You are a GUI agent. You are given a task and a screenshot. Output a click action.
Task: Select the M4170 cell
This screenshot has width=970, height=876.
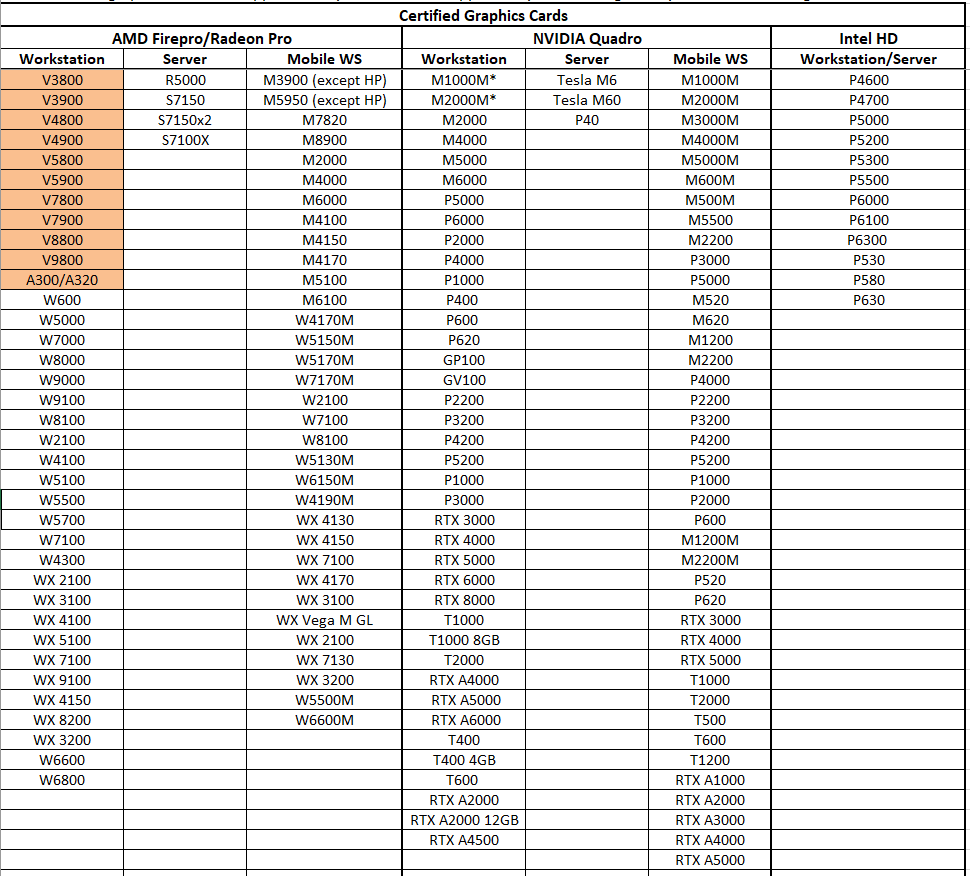coord(324,260)
